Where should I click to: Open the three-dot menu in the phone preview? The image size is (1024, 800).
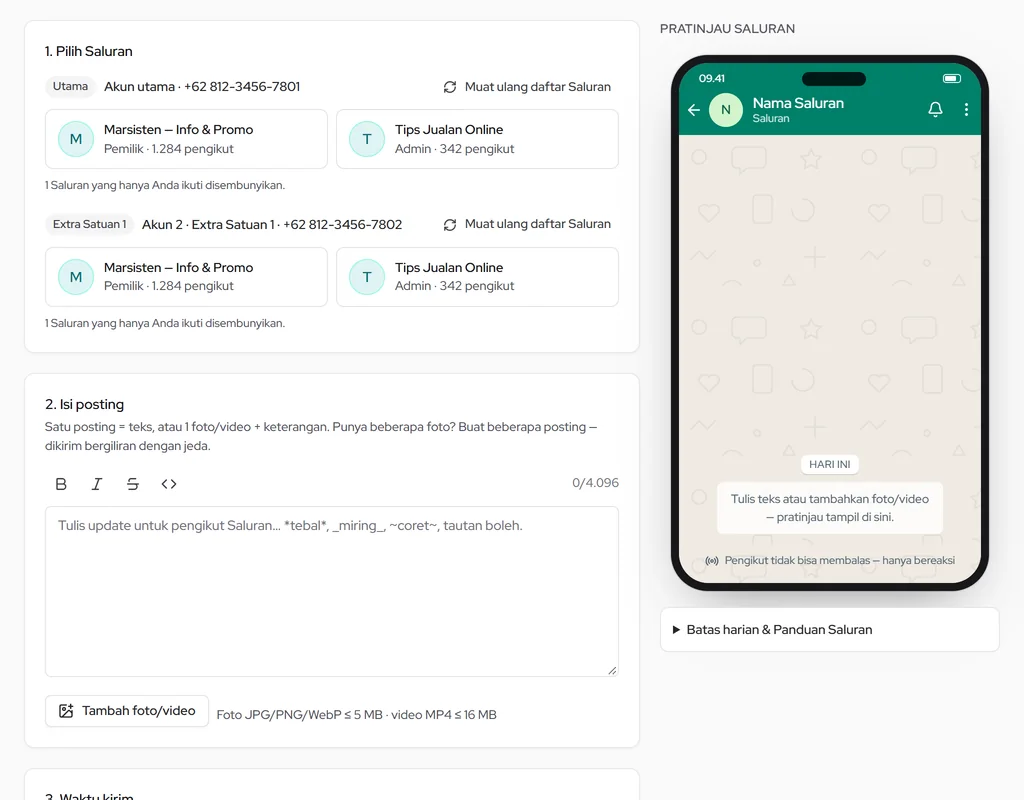[x=967, y=110]
